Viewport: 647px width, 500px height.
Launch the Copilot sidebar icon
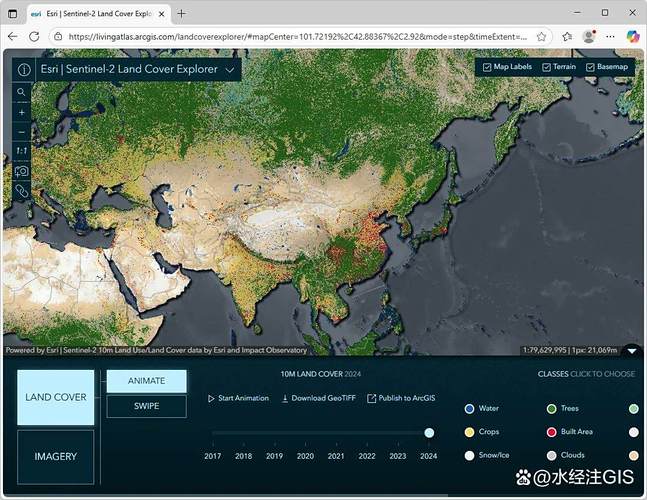pyautogui.click(x=632, y=36)
